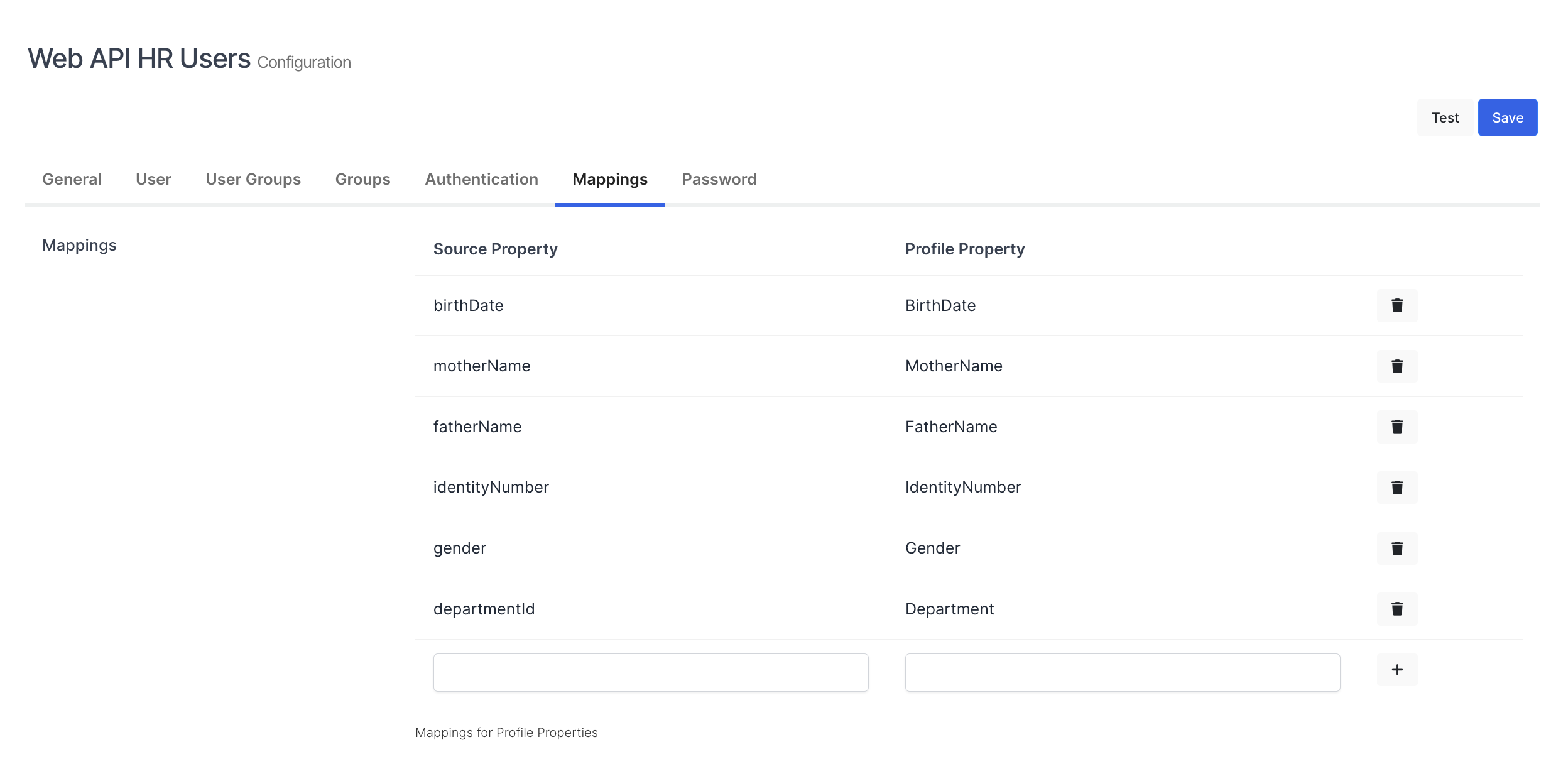Switch to the Password tab
Viewport: 1568px width, 769px height.
click(719, 180)
